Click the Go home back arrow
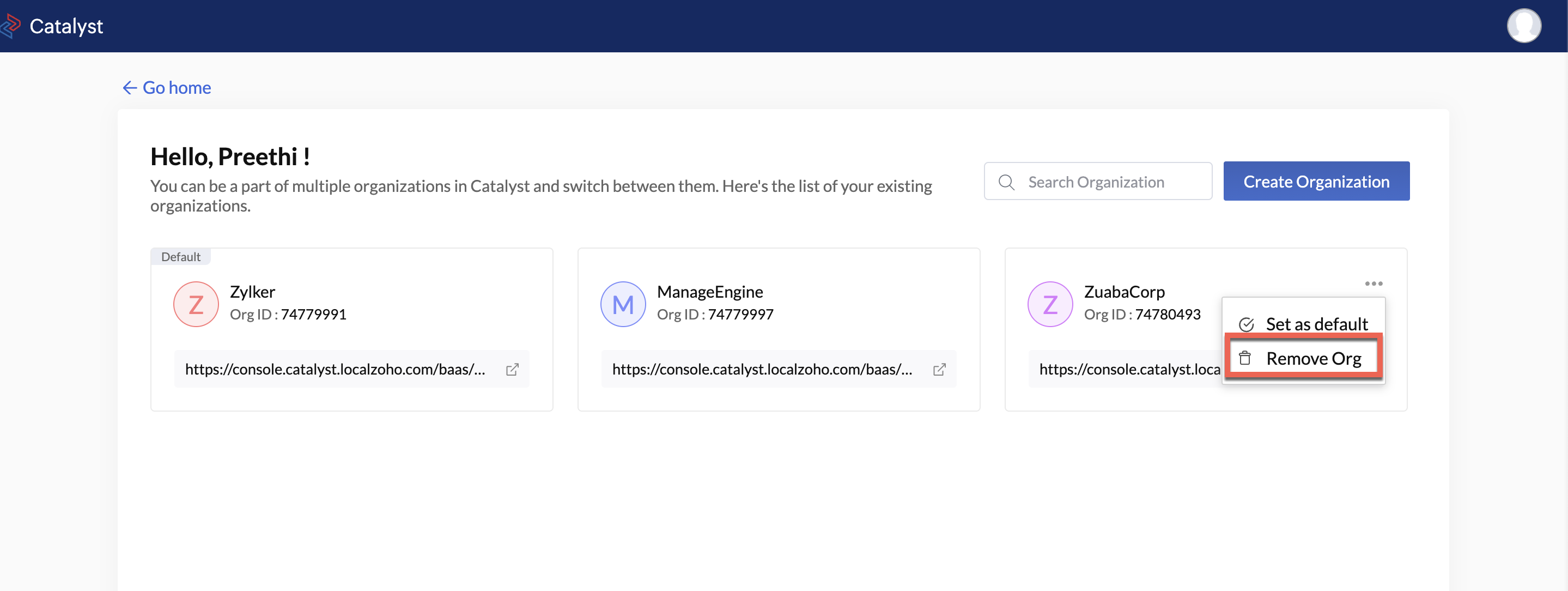 point(129,88)
